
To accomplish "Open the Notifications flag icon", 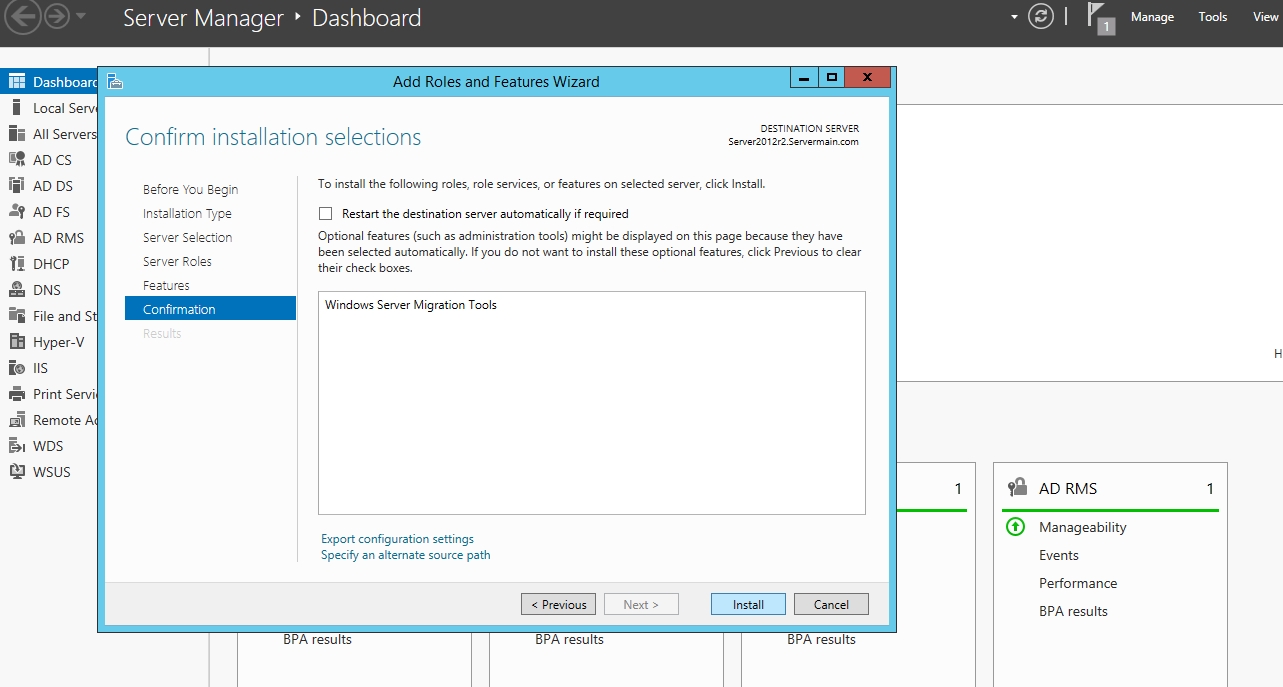I will click(x=1101, y=19).
